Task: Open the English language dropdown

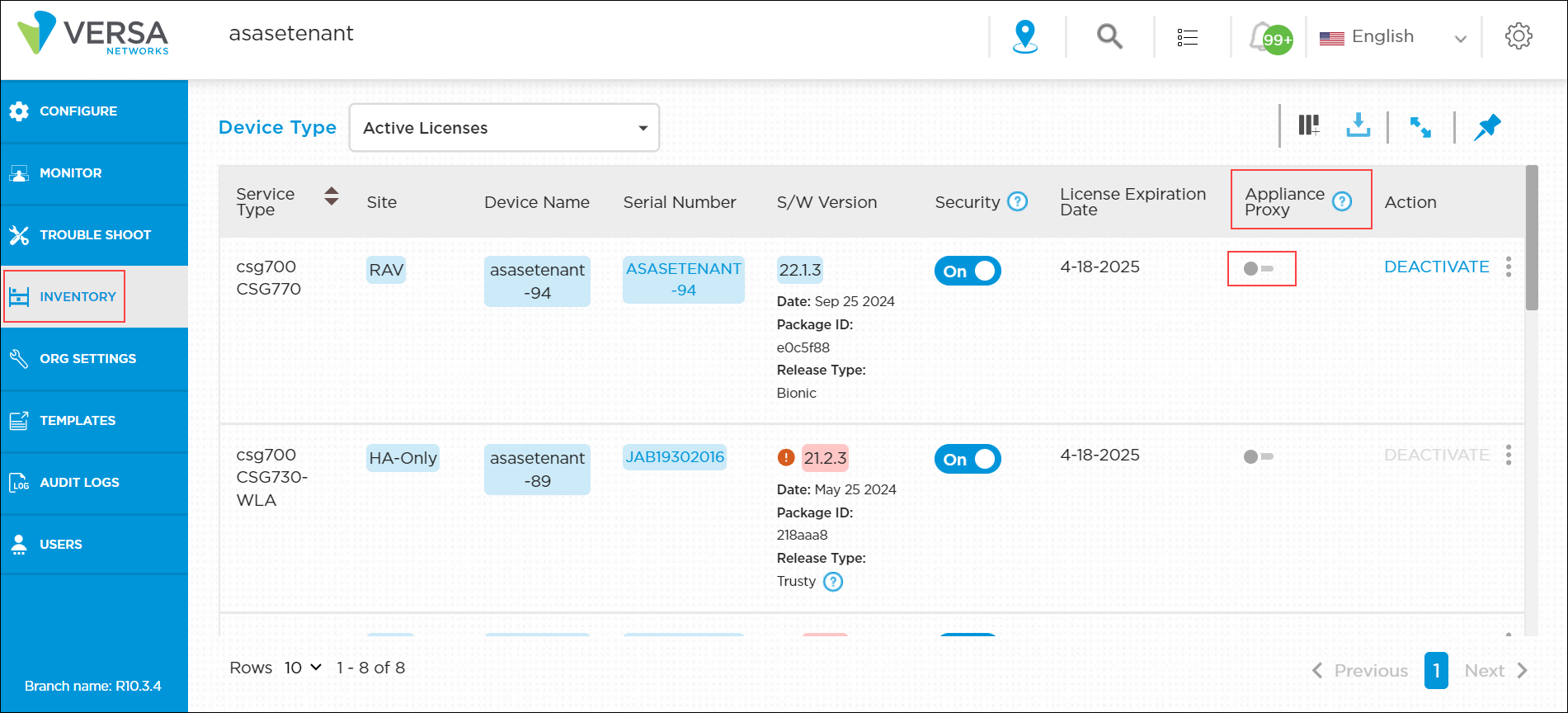Action: (1393, 37)
